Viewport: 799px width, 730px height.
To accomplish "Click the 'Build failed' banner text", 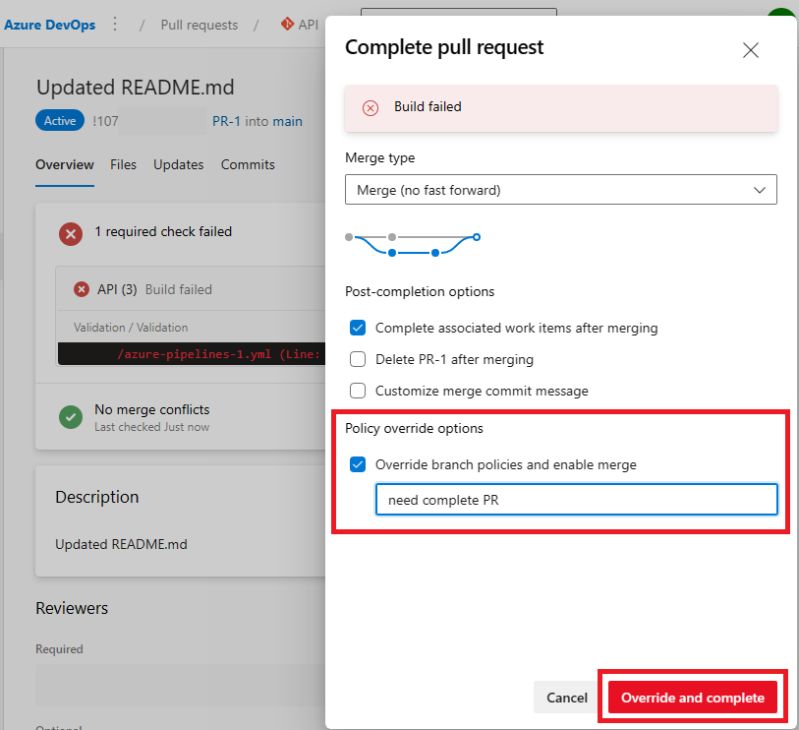I will coord(428,106).
